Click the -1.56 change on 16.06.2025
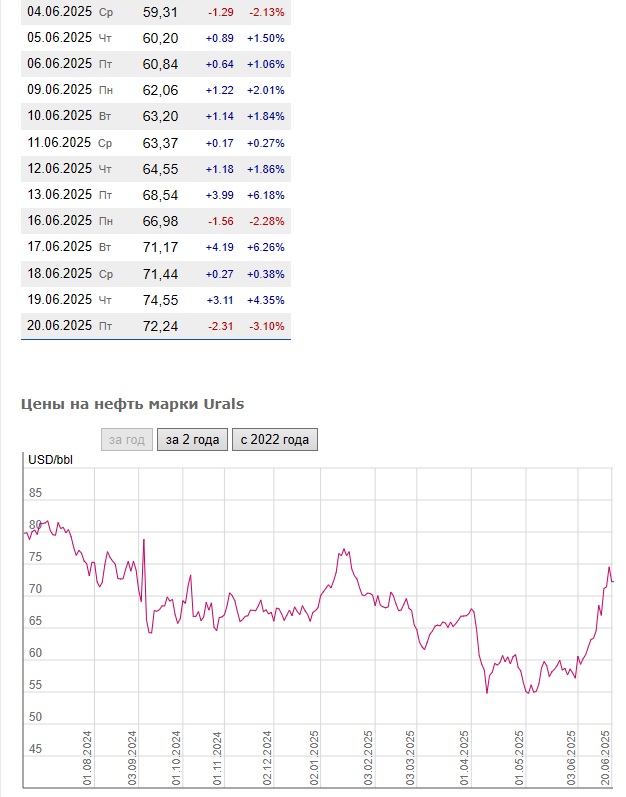626x797 pixels. (x=219, y=221)
